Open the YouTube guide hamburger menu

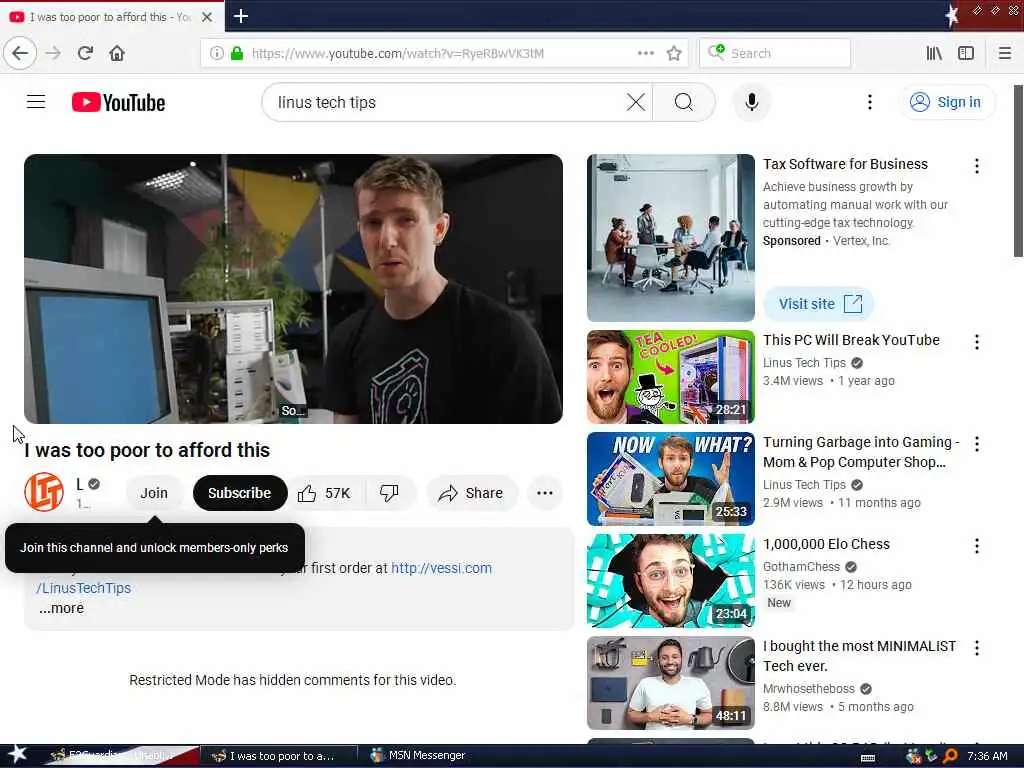(x=36, y=102)
